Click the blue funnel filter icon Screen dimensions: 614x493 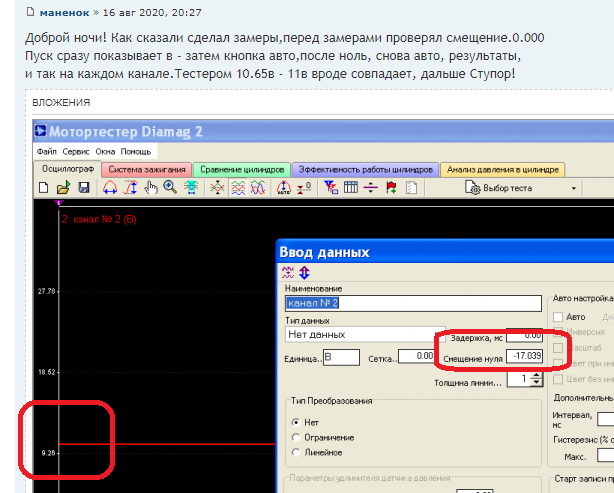(x=331, y=188)
